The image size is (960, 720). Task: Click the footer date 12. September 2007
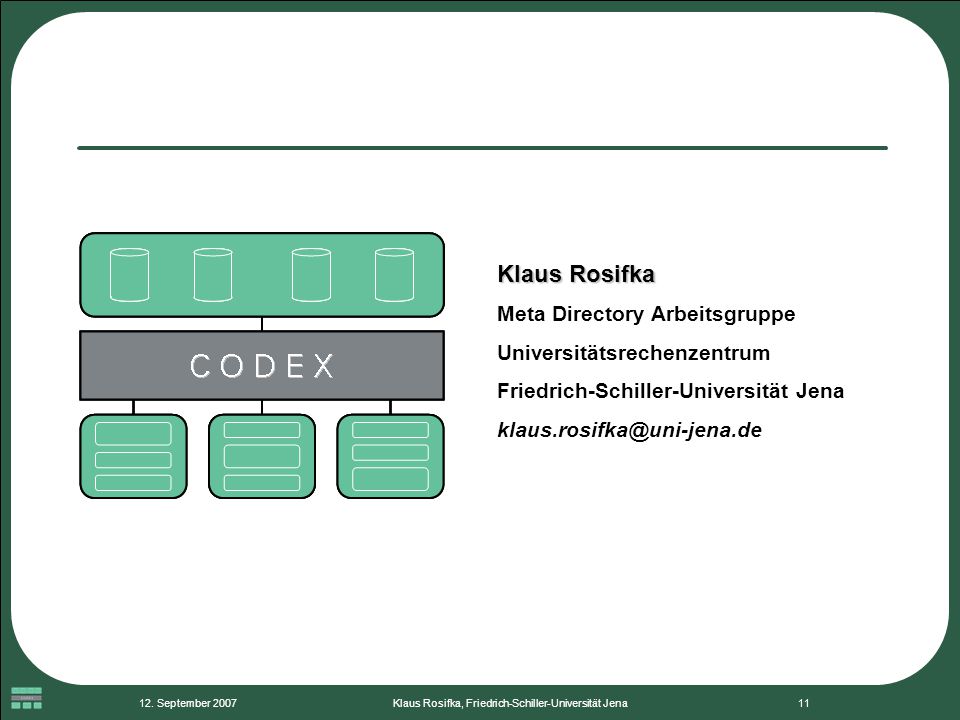[x=188, y=703]
